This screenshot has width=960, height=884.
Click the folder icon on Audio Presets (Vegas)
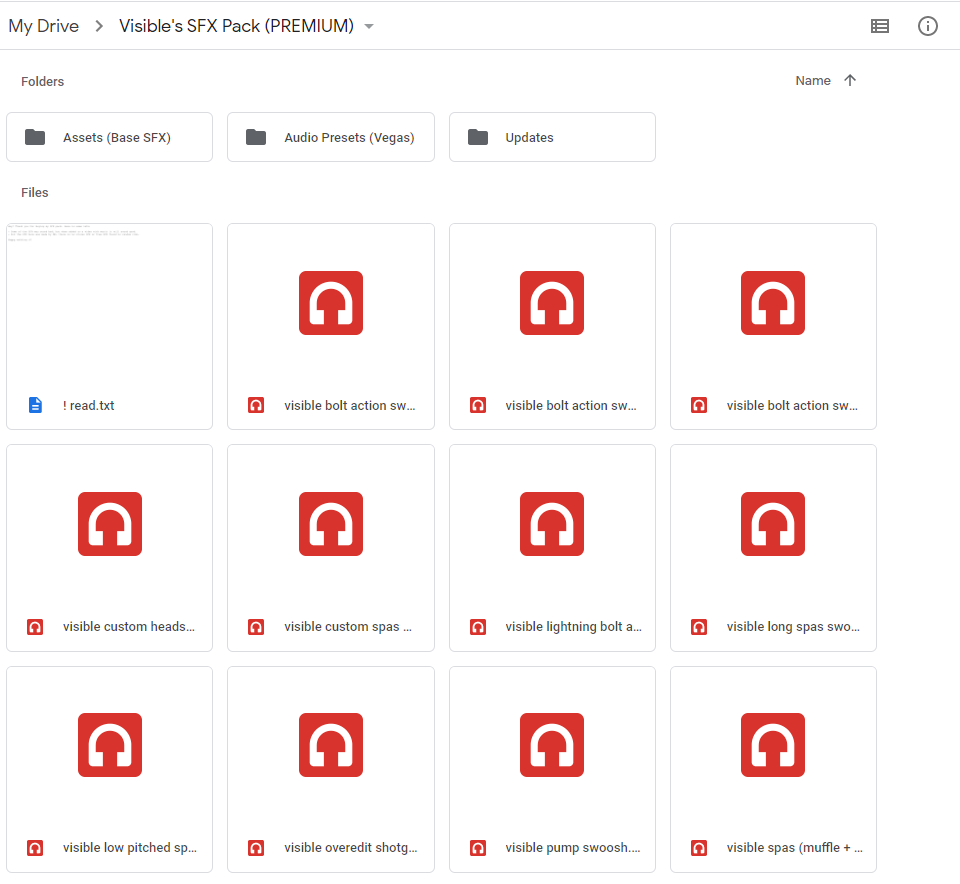pyautogui.click(x=256, y=137)
